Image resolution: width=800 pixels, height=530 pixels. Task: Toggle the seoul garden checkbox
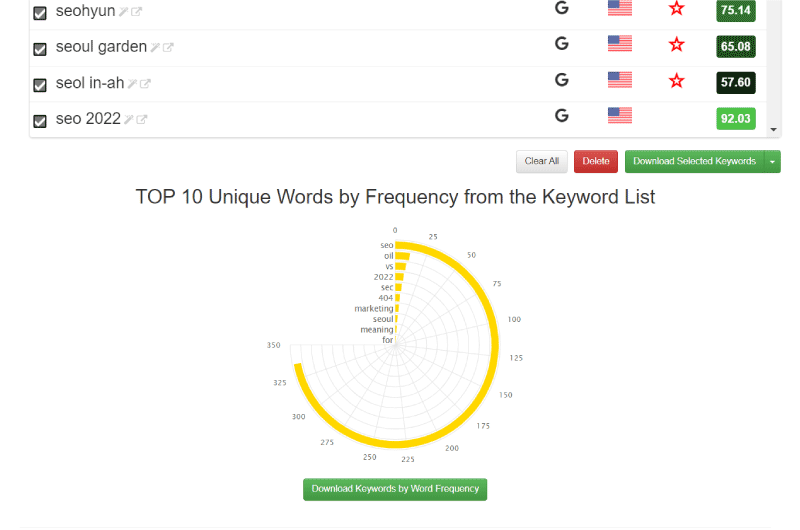(x=40, y=49)
